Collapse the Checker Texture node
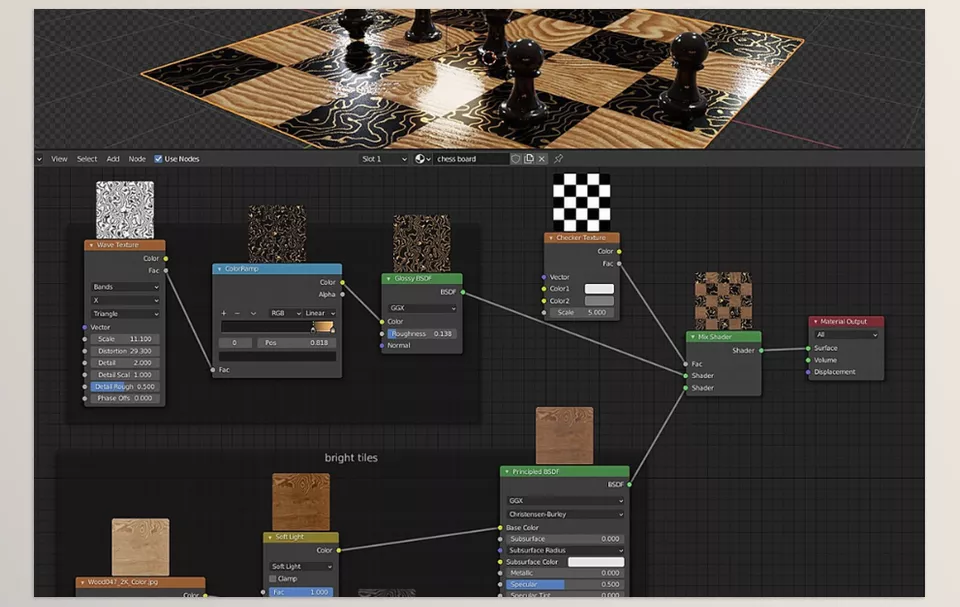Screen dimensions: 960x607 [x=551, y=238]
